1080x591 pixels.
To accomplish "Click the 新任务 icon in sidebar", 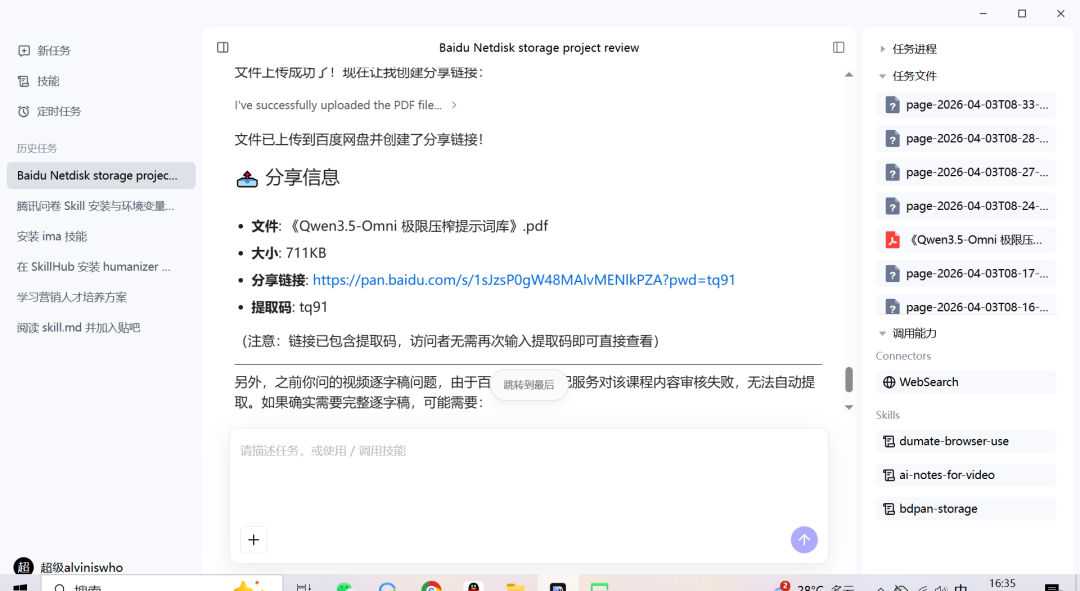I will [22, 50].
